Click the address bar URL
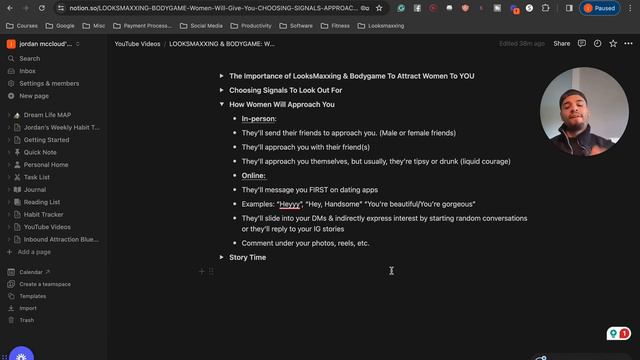This screenshot has height=360, width=640. [213, 8]
